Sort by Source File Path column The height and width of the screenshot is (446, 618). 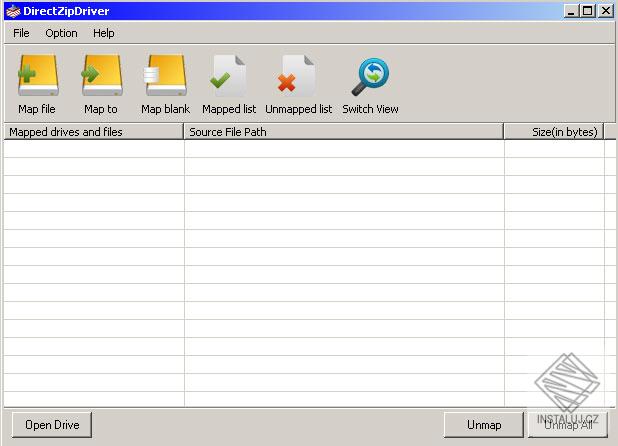(x=344, y=132)
